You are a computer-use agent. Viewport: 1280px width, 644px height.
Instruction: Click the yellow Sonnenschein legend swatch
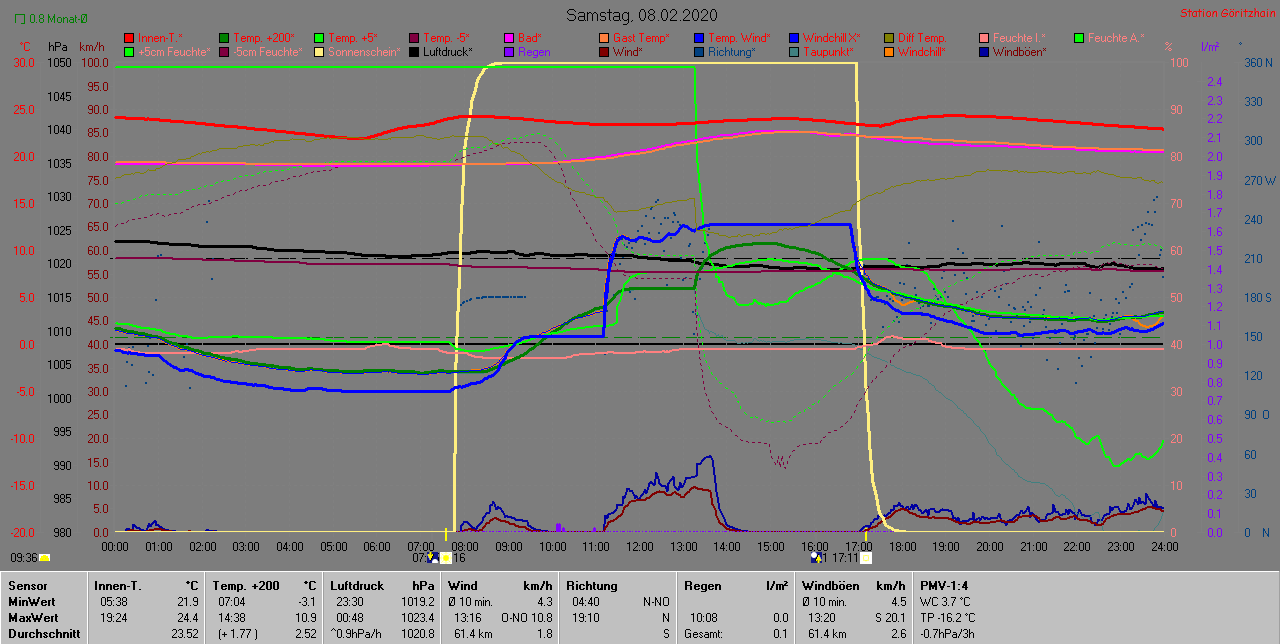click(320, 52)
